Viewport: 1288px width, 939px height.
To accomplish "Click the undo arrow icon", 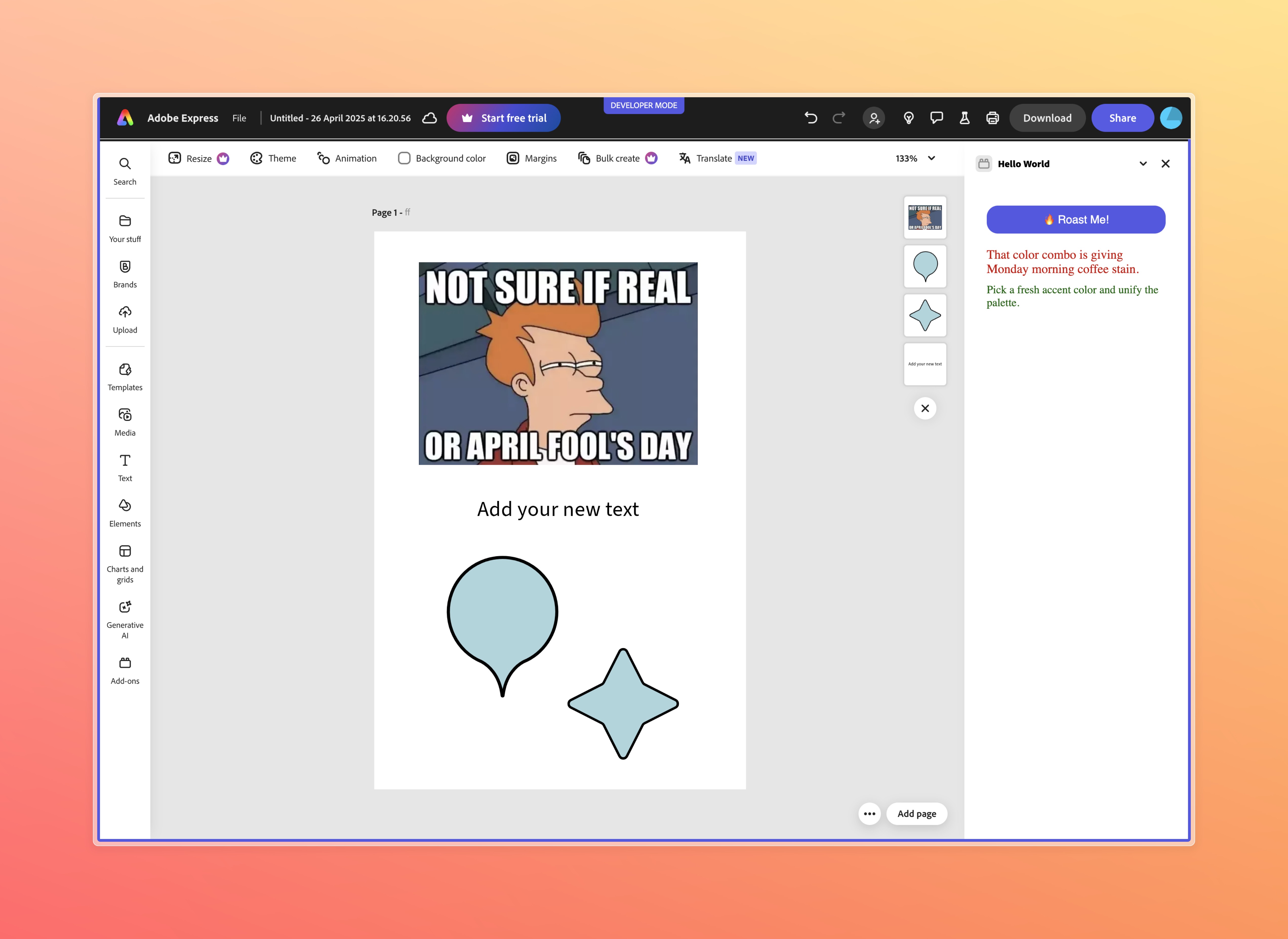I will 811,118.
